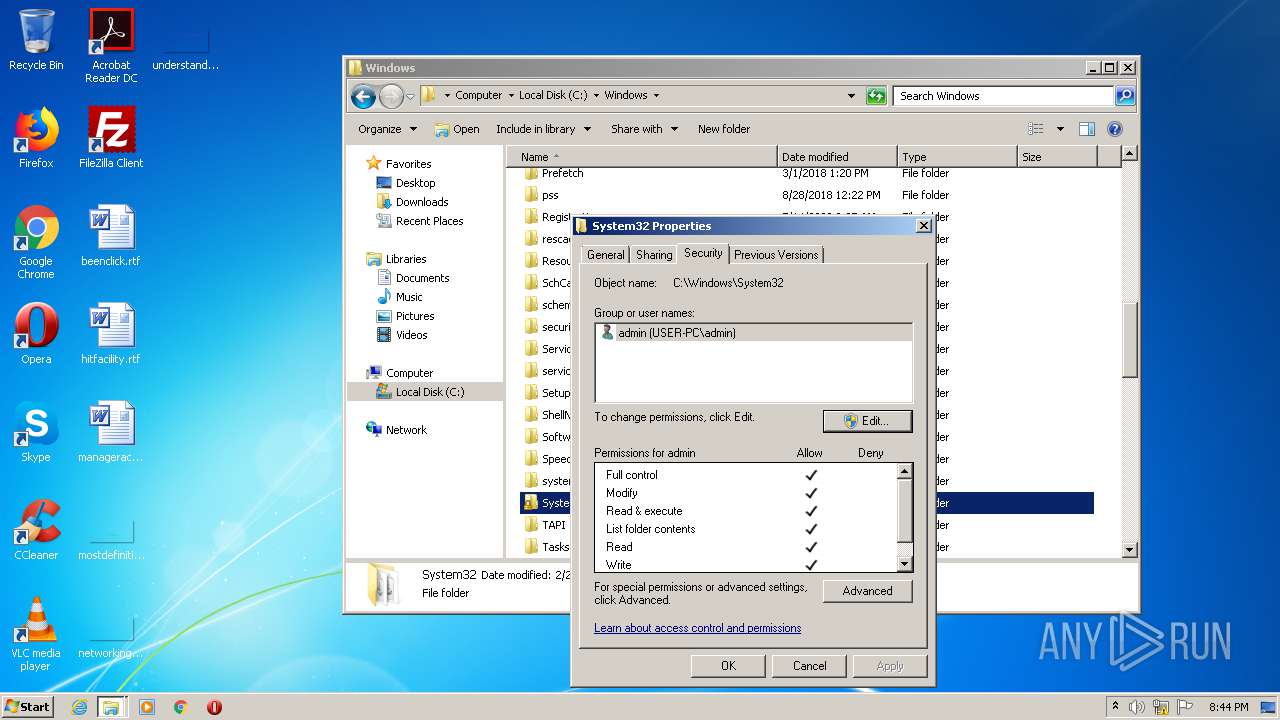Open Explorer help question mark icon
Viewport: 1280px width, 720px height.
pyautogui.click(x=1115, y=129)
